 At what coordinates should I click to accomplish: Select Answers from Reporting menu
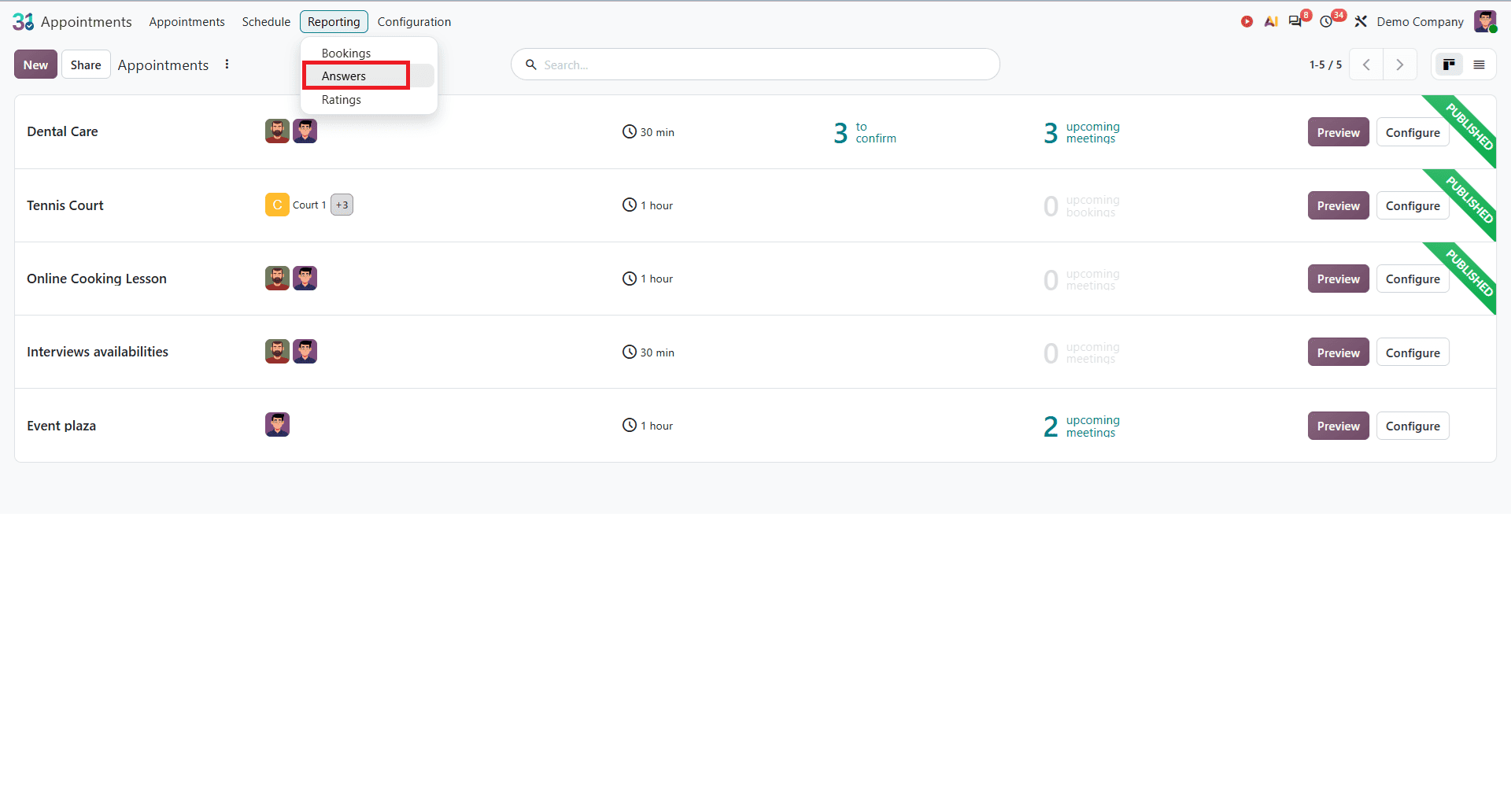tap(344, 76)
